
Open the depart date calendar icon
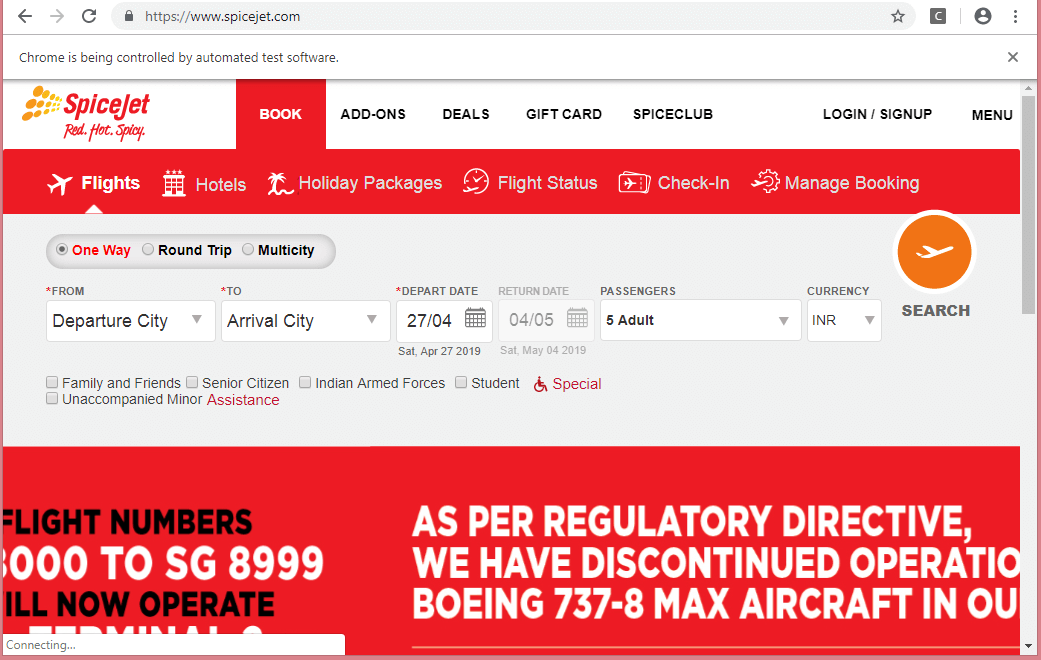pos(475,318)
